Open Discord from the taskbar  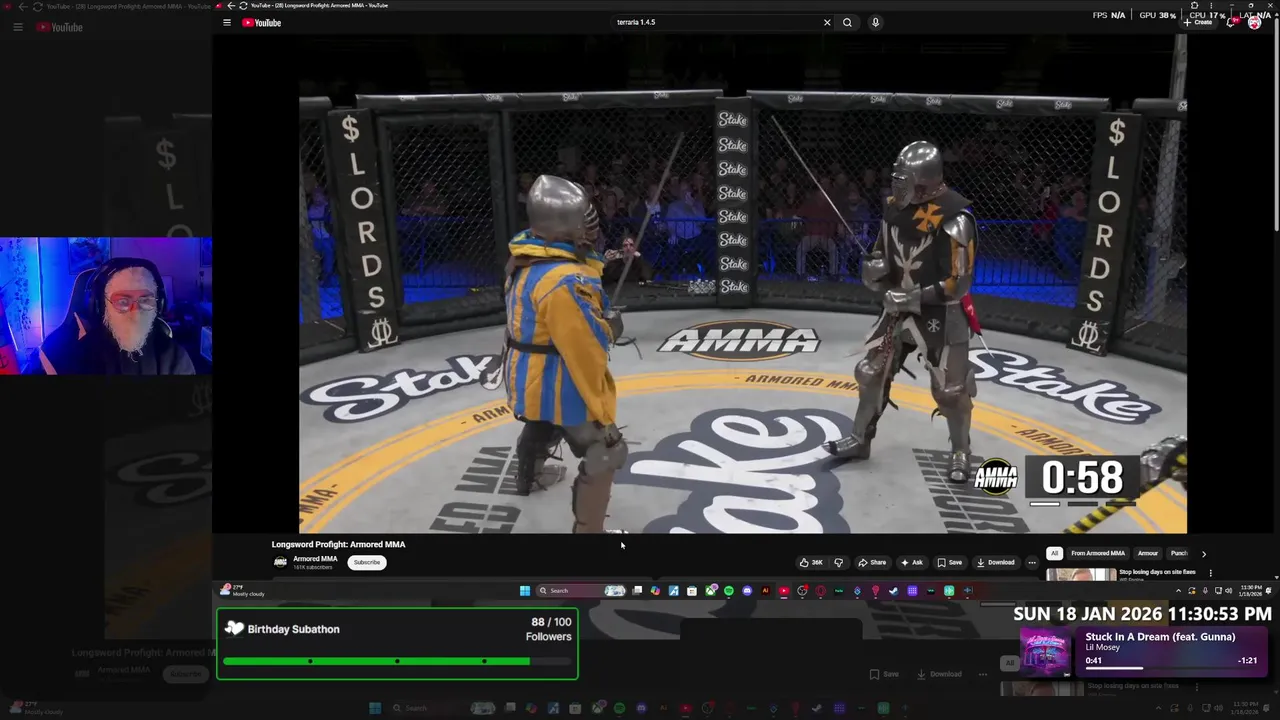pos(747,590)
